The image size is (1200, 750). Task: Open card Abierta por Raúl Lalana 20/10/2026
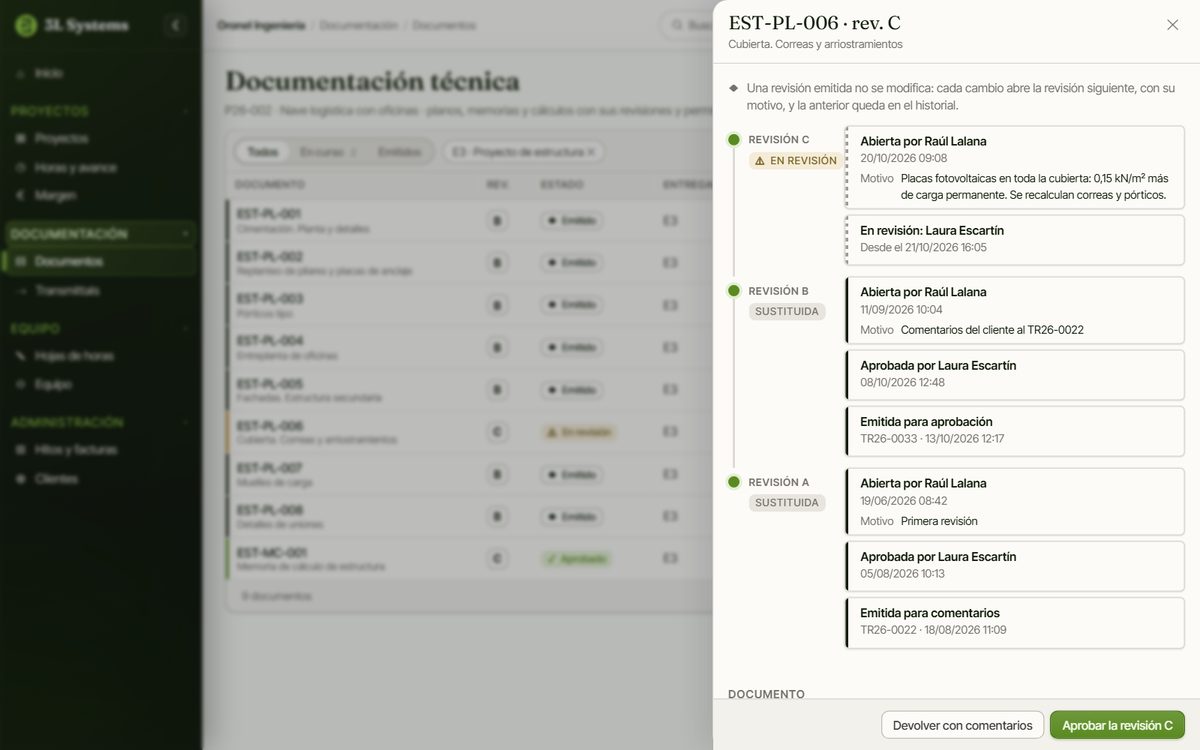[1015, 168]
